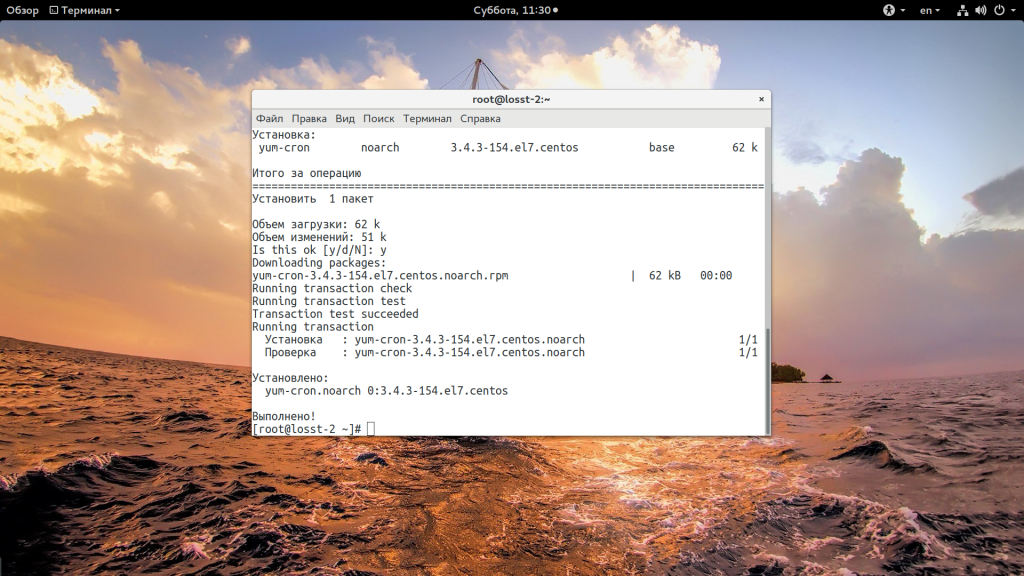Click the terminal icon beside Терминал
Image resolution: width=1024 pixels, height=576 pixels.
(x=54, y=10)
